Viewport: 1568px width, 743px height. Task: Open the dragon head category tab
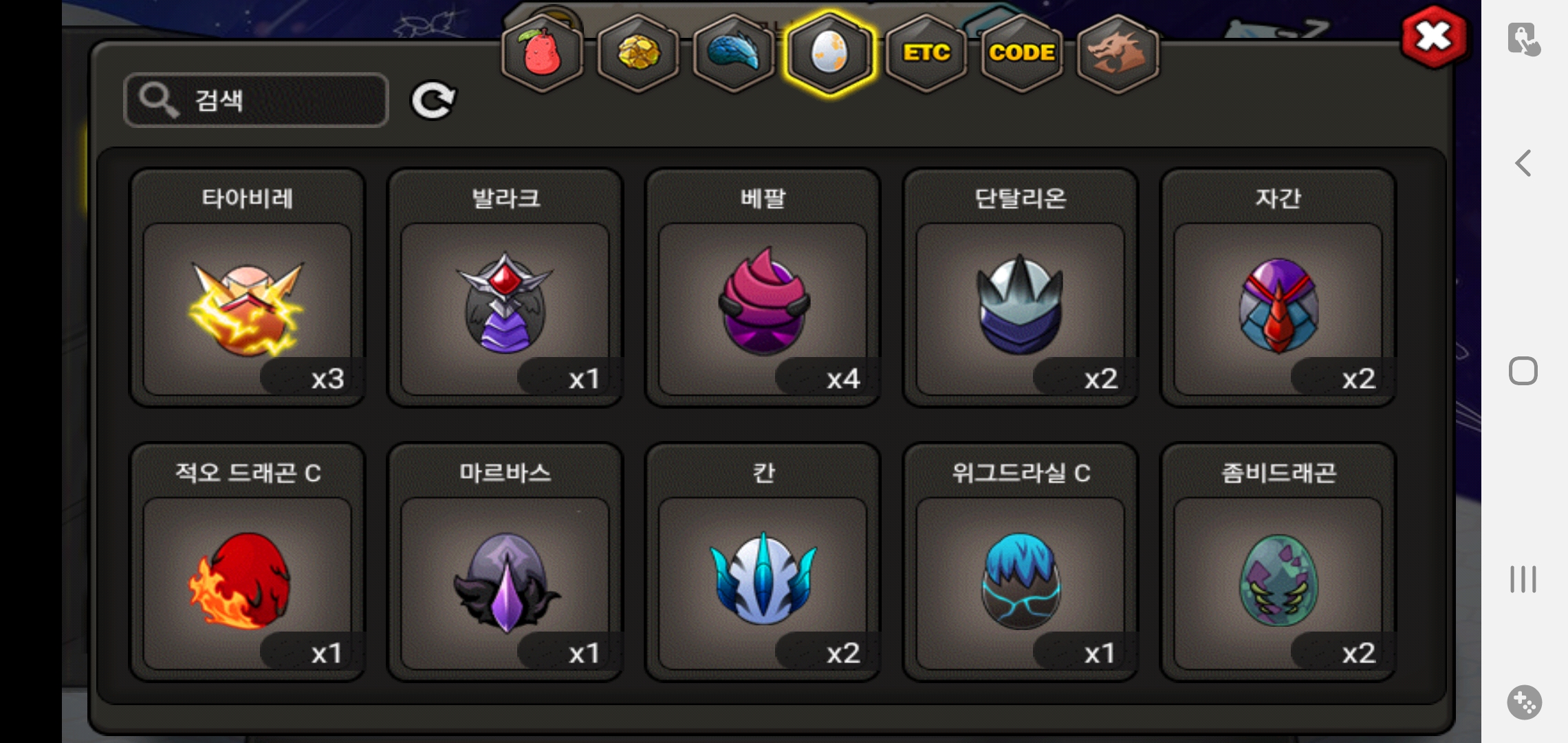1118,53
